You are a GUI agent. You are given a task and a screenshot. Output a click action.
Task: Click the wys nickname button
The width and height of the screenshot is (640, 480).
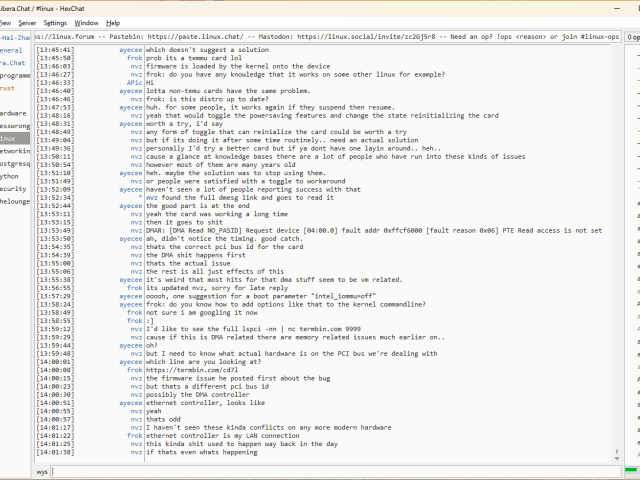(x=42, y=470)
